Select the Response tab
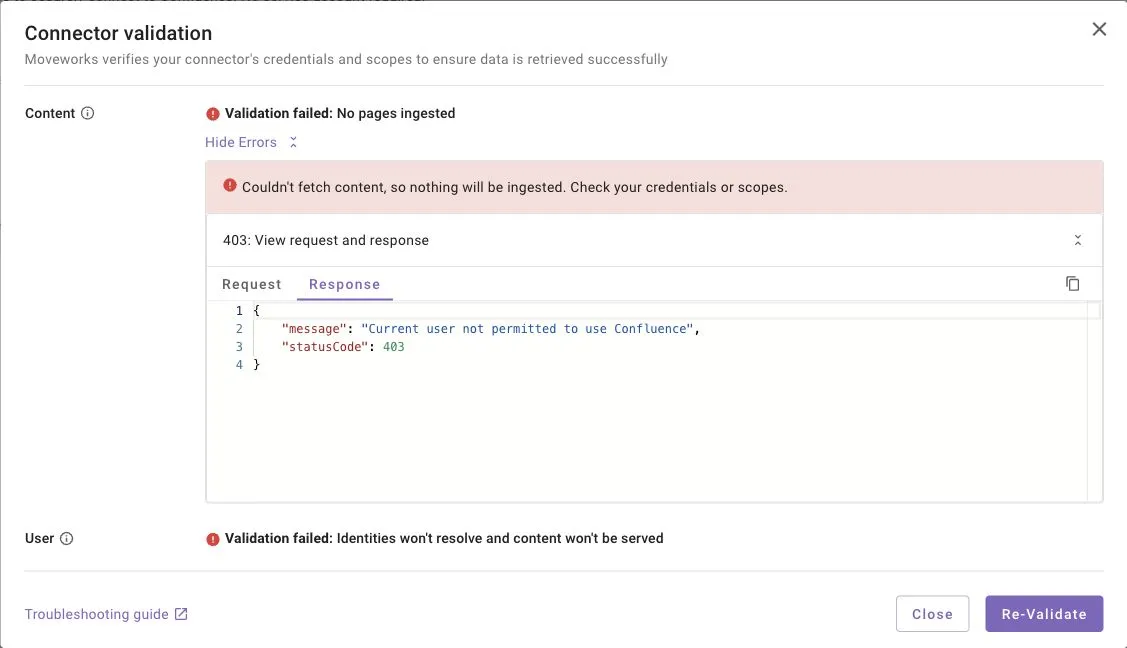 [x=344, y=284]
